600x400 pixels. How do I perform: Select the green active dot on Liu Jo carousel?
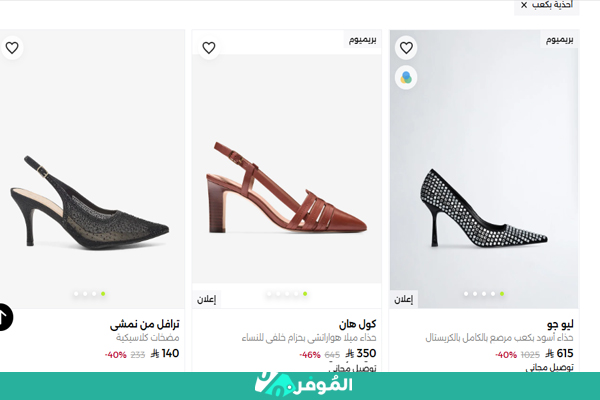coord(502,294)
